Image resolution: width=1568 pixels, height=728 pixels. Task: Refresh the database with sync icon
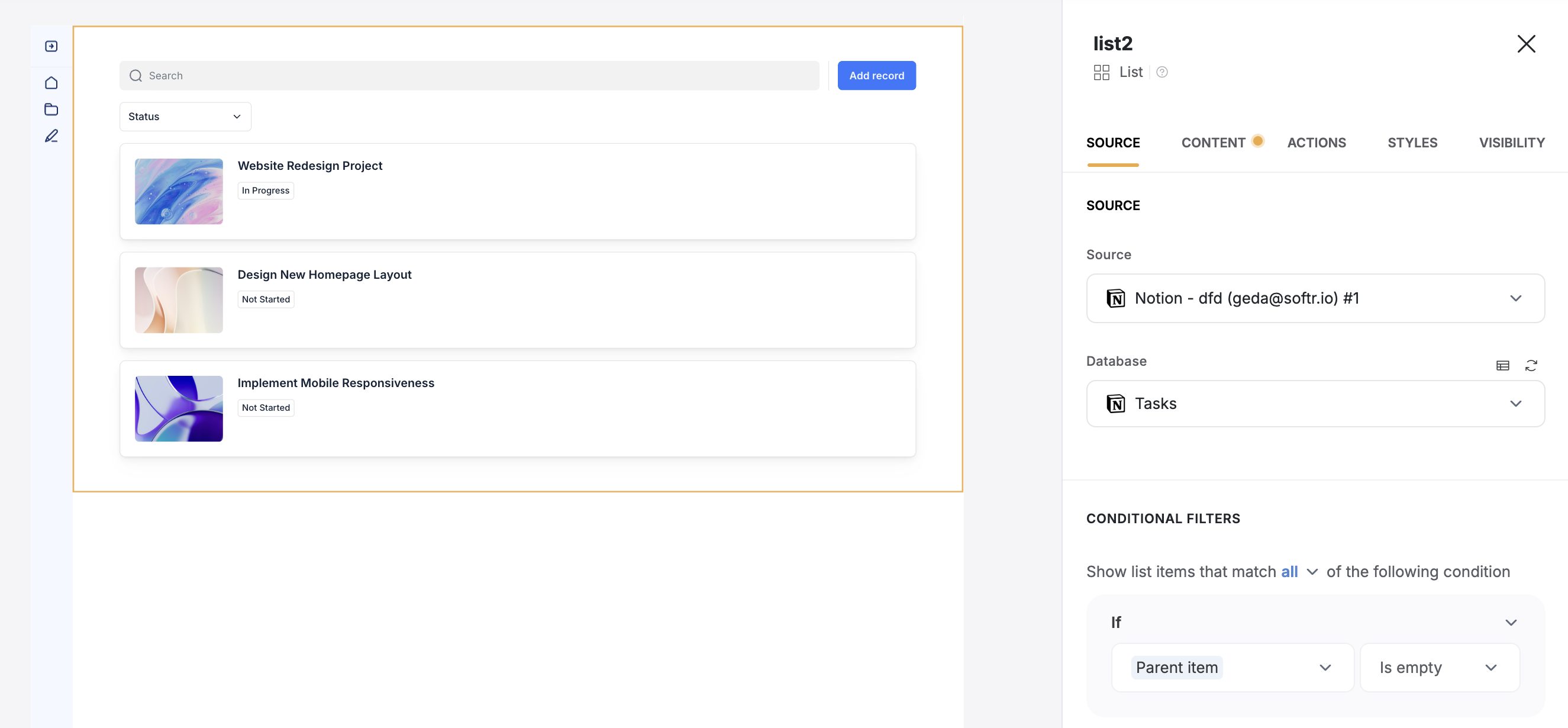(x=1531, y=365)
